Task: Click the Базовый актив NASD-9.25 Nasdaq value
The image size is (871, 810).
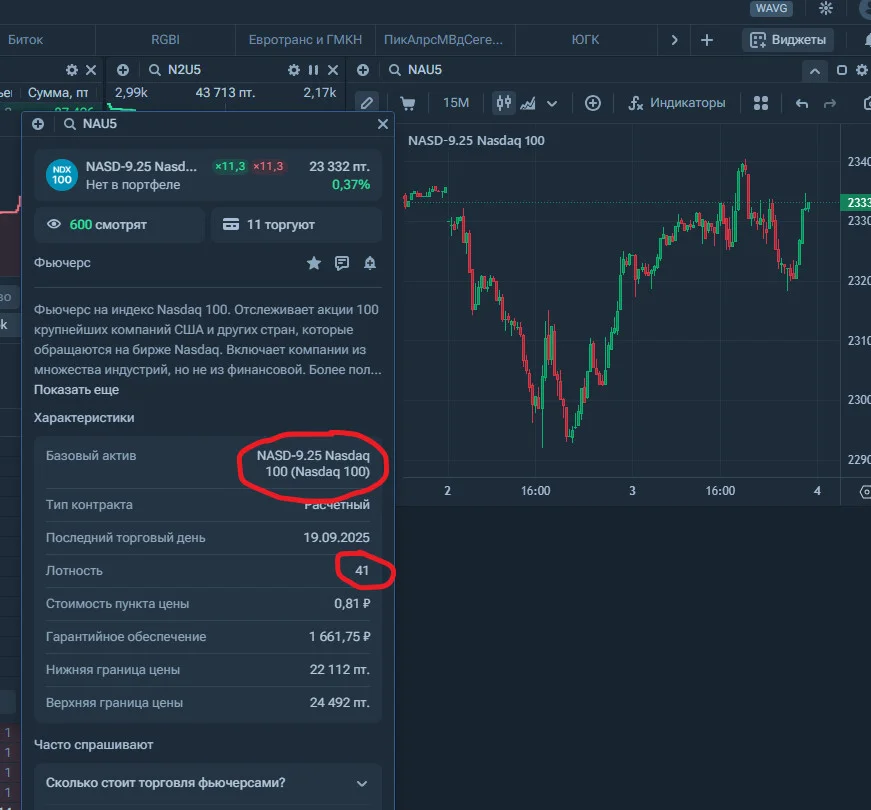Action: (313, 463)
